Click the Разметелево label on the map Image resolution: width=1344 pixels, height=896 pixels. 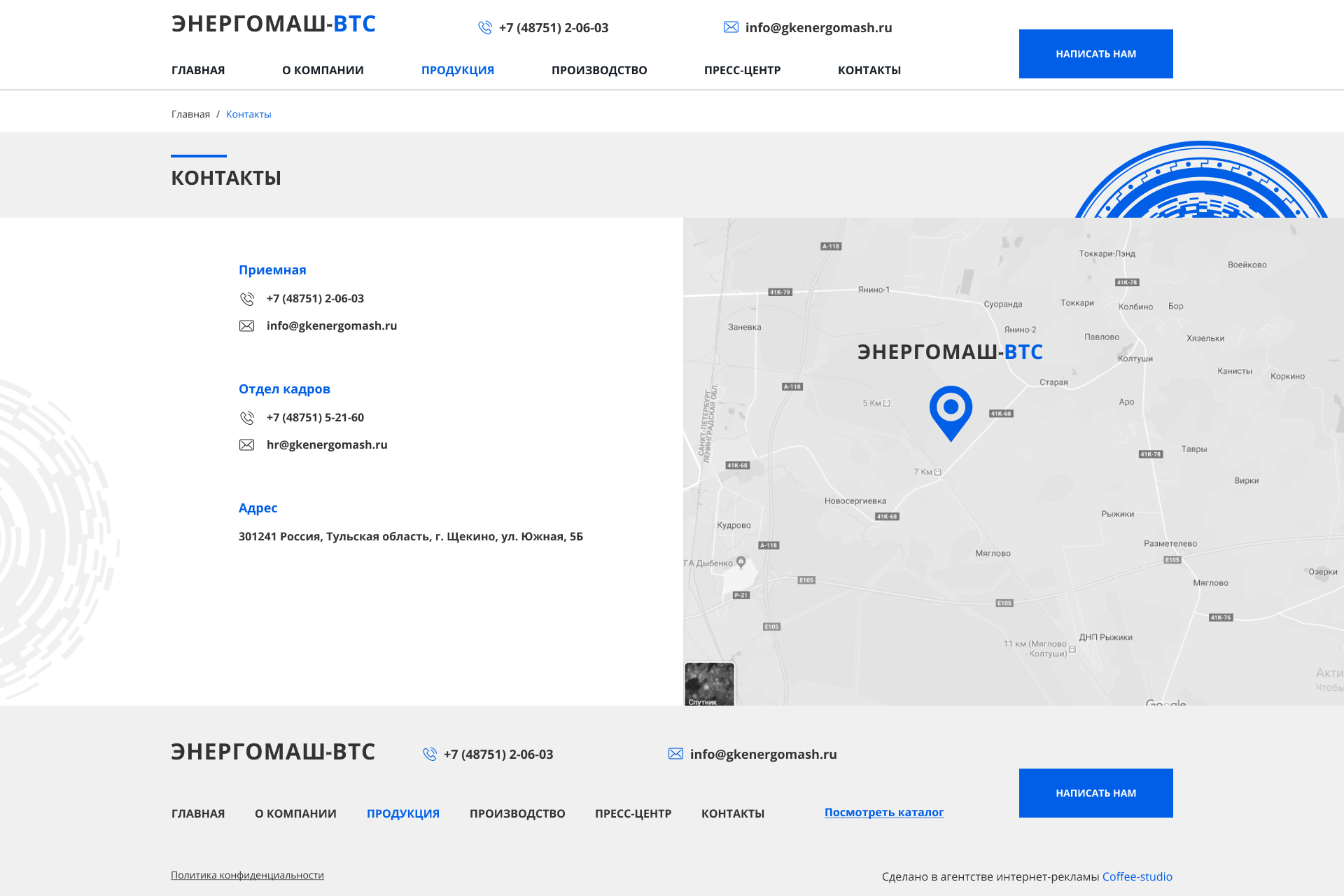point(1170,543)
